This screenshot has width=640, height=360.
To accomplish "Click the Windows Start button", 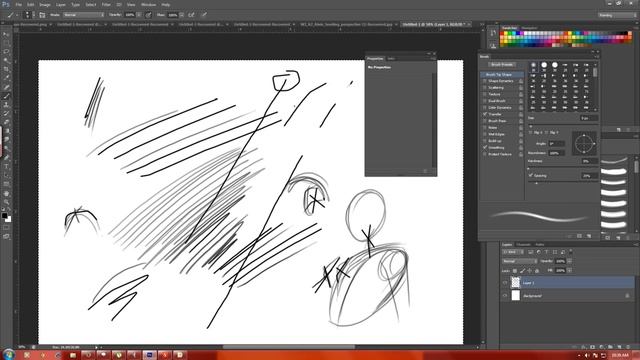I will [9, 355].
